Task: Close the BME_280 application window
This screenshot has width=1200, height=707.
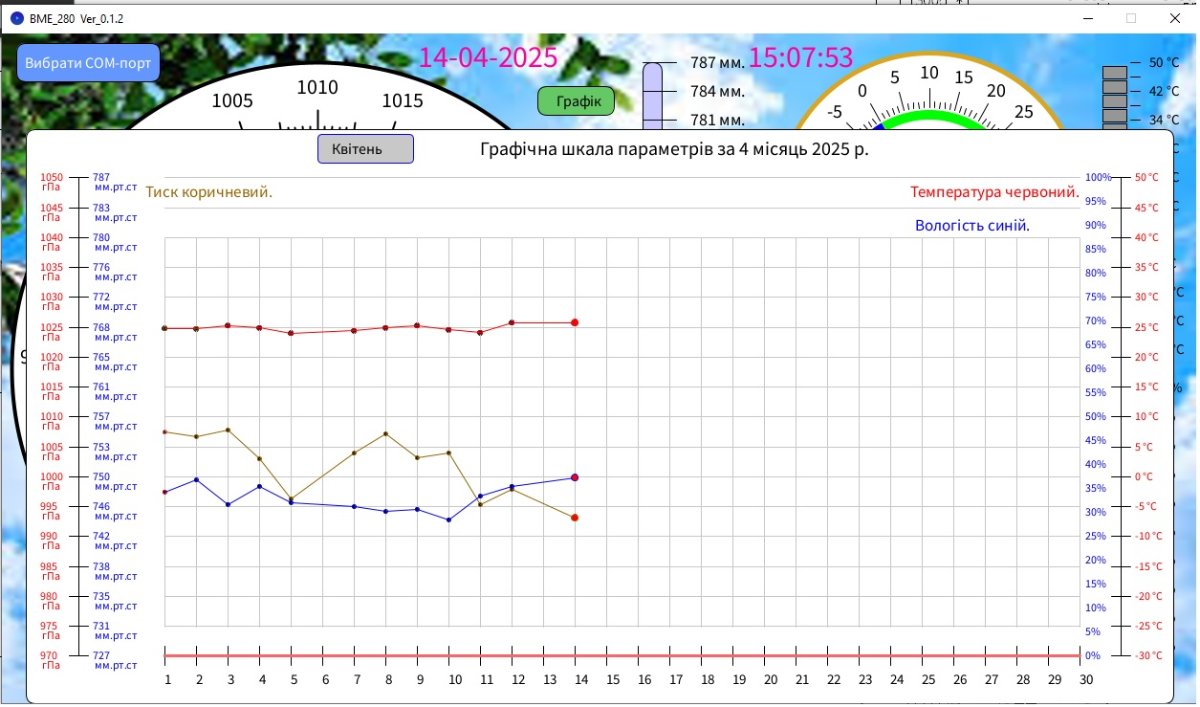Action: [x=1175, y=18]
